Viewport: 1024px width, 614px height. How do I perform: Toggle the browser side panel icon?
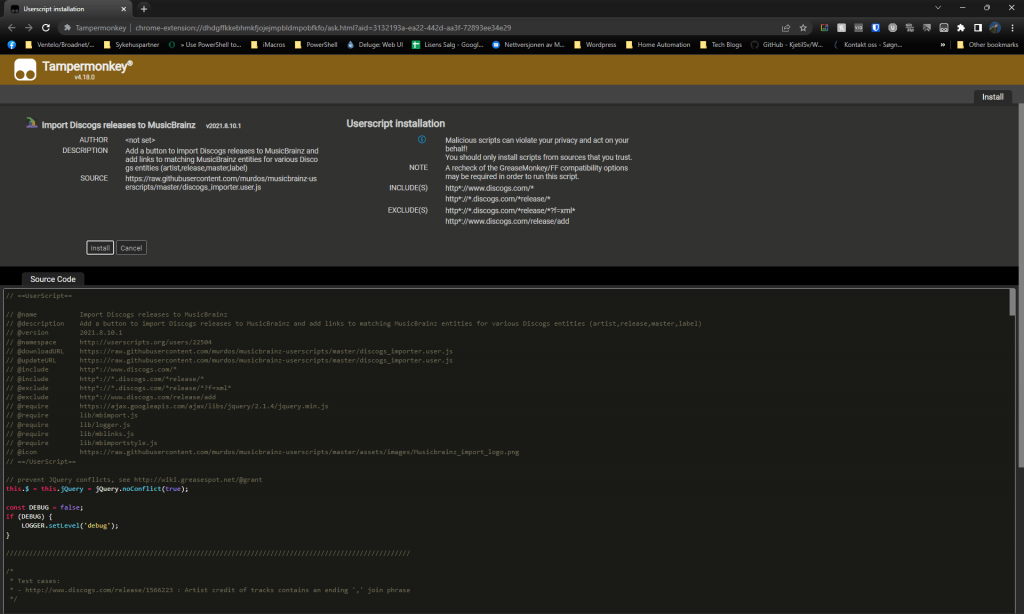(978, 27)
